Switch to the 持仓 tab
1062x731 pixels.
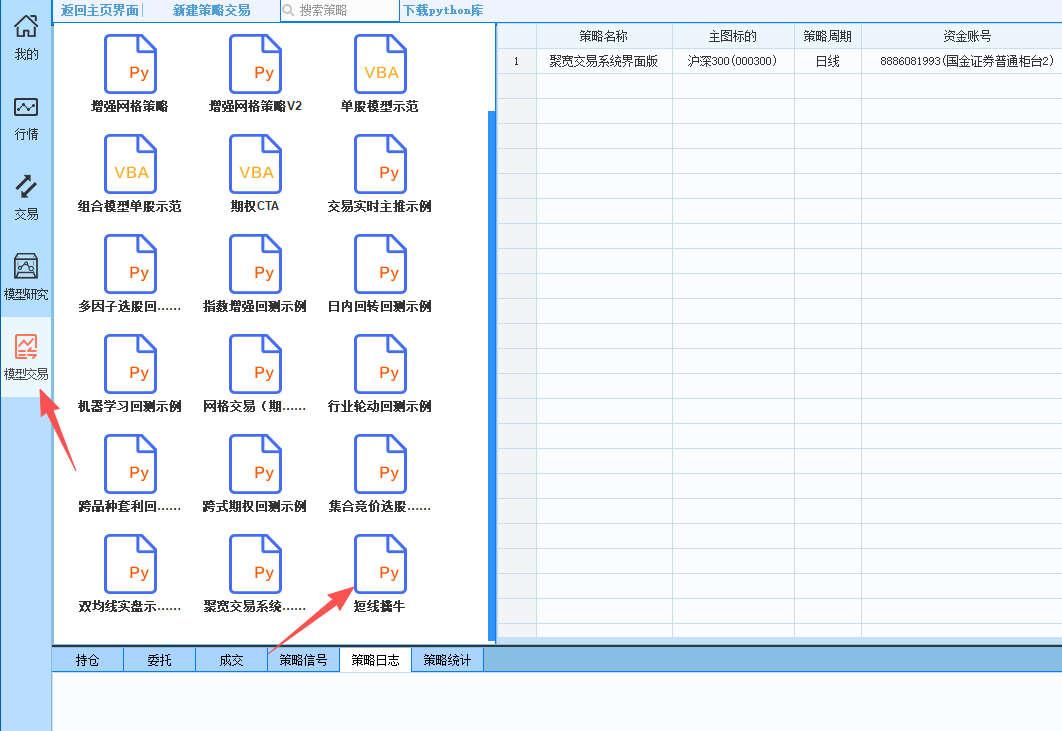[x=87, y=660]
